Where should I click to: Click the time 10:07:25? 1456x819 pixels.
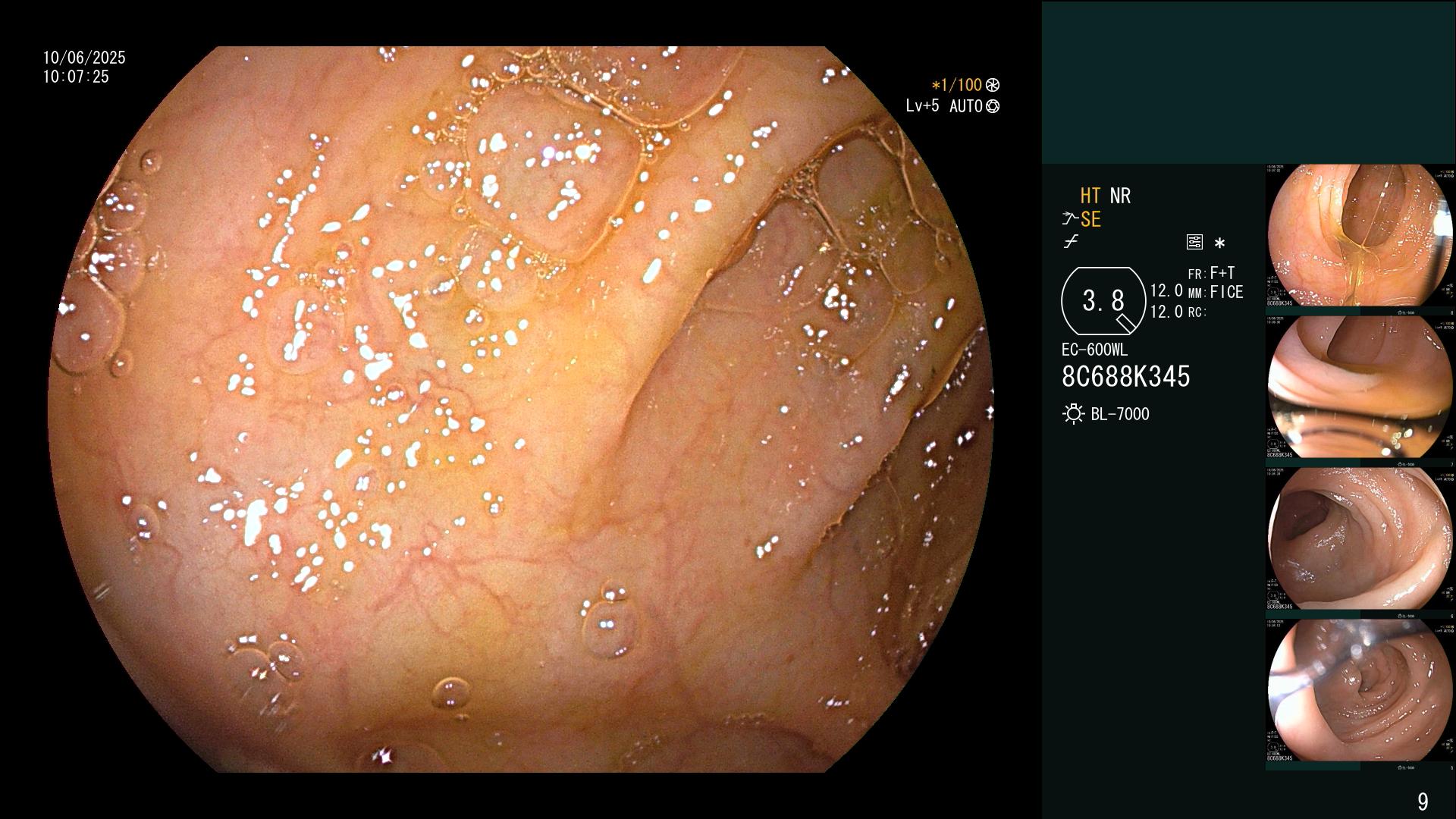click(x=76, y=77)
